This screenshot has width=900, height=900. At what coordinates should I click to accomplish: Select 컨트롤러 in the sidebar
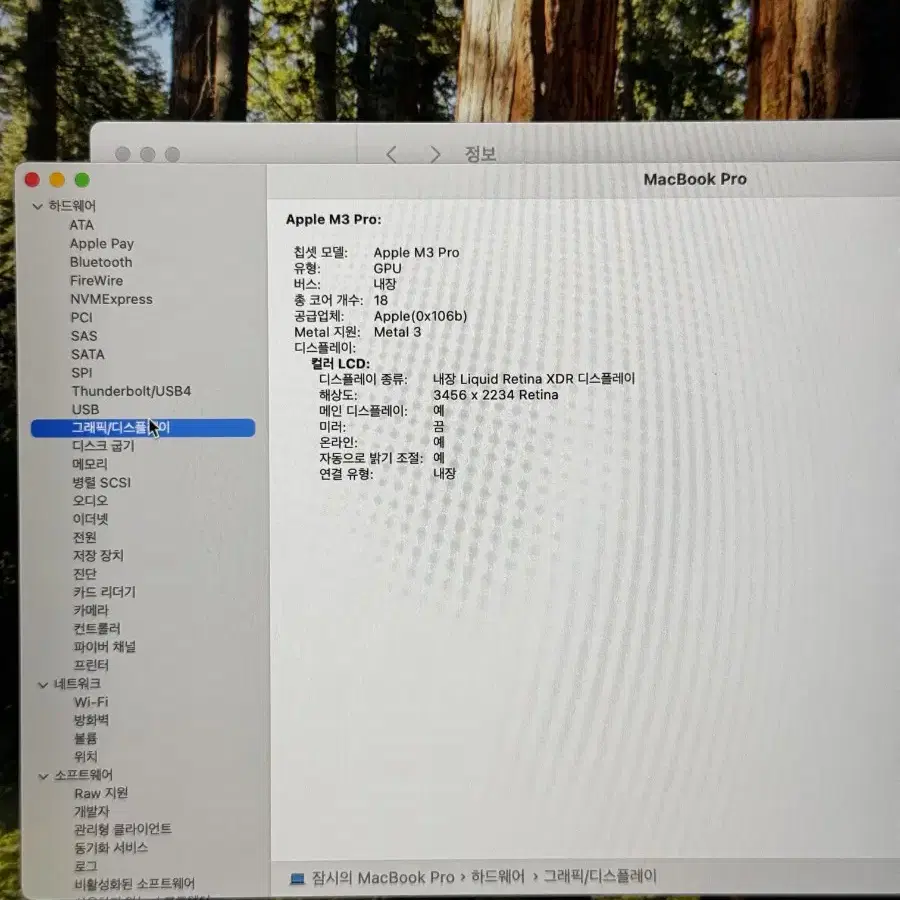pos(97,629)
